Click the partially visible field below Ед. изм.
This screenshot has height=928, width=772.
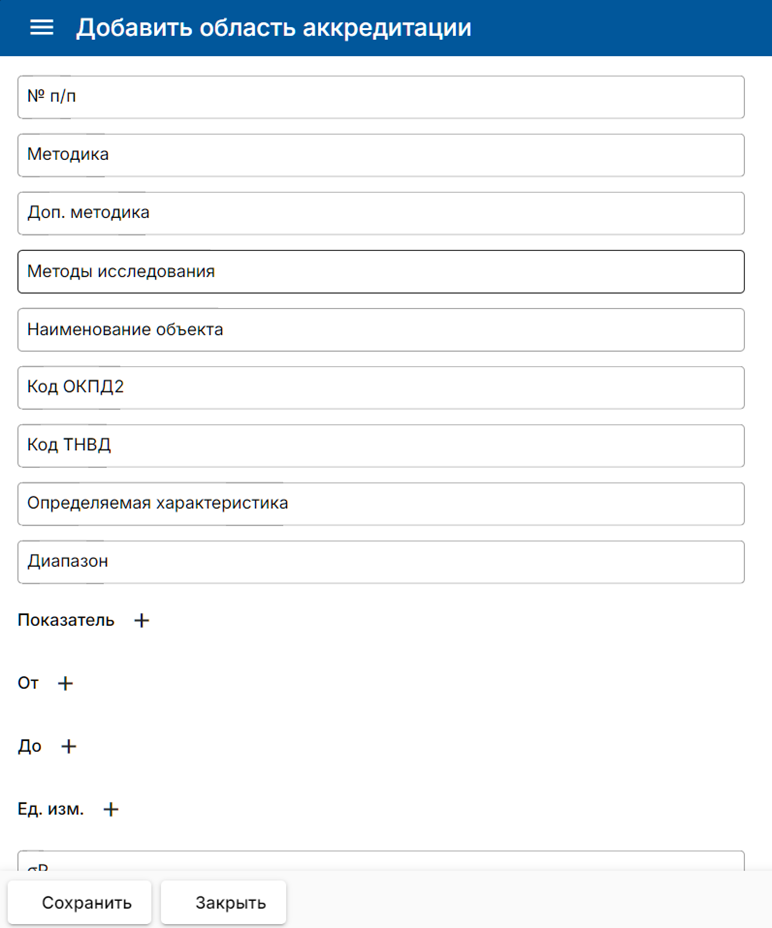tap(380, 861)
